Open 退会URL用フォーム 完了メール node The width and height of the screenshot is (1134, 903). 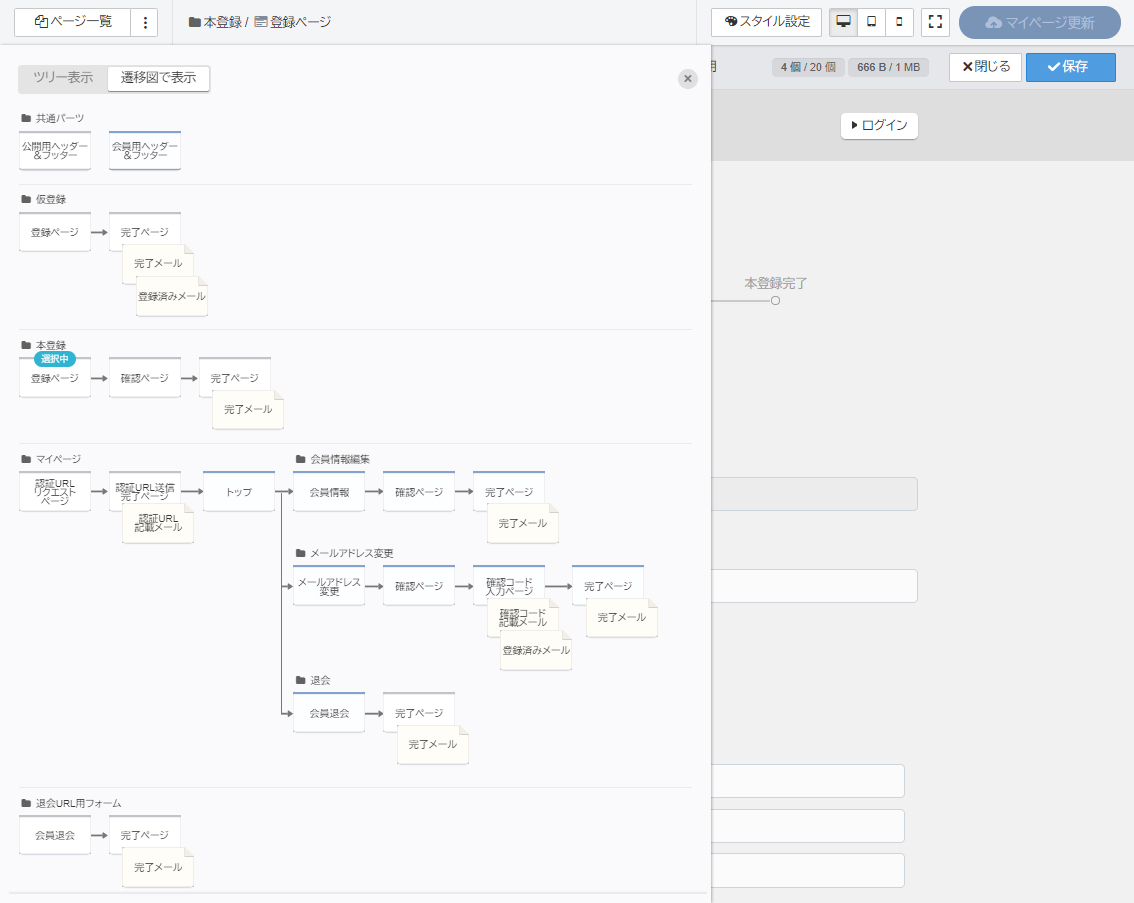click(158, 867)
